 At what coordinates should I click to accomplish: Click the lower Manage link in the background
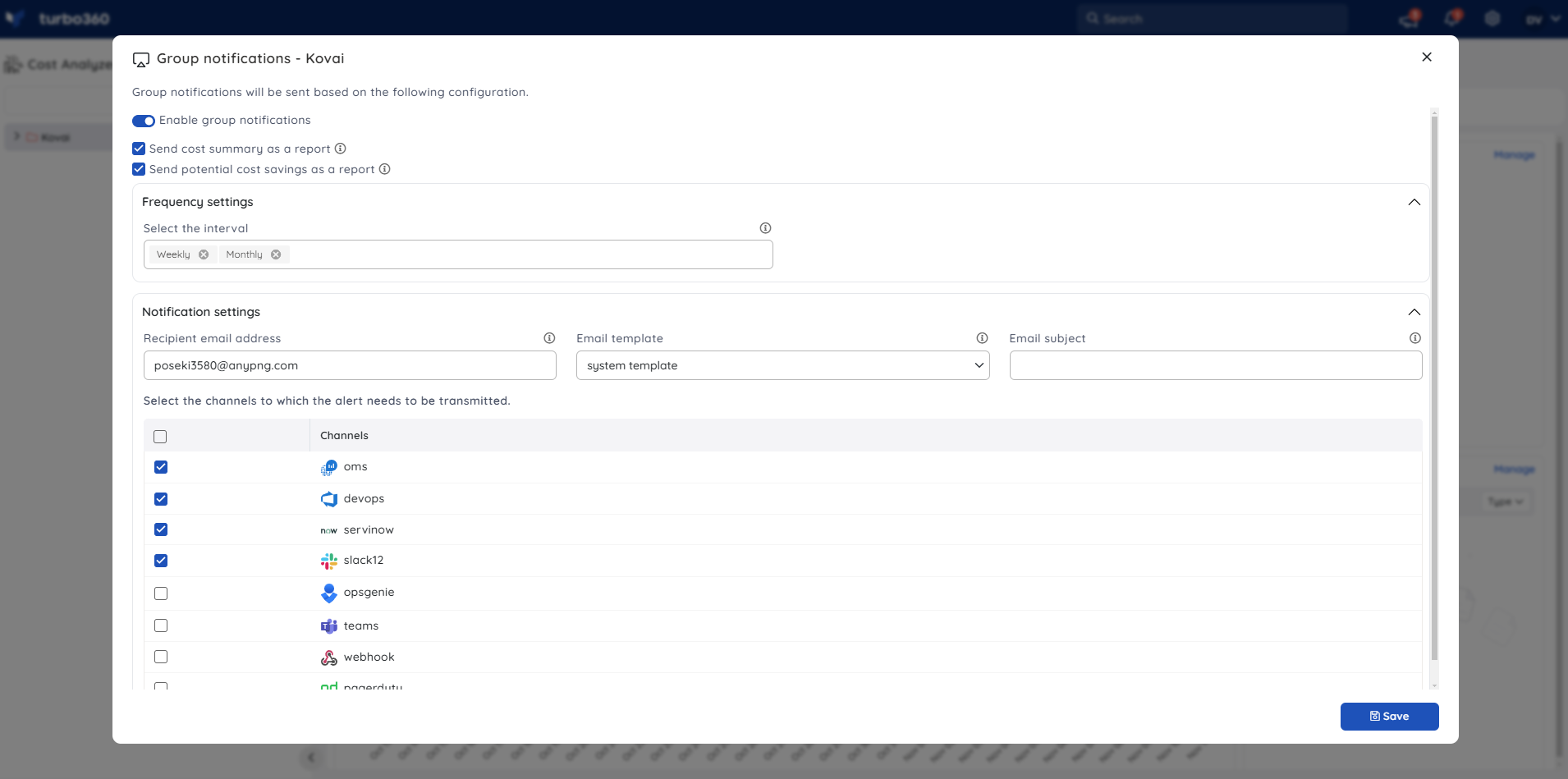[1514, 470]
